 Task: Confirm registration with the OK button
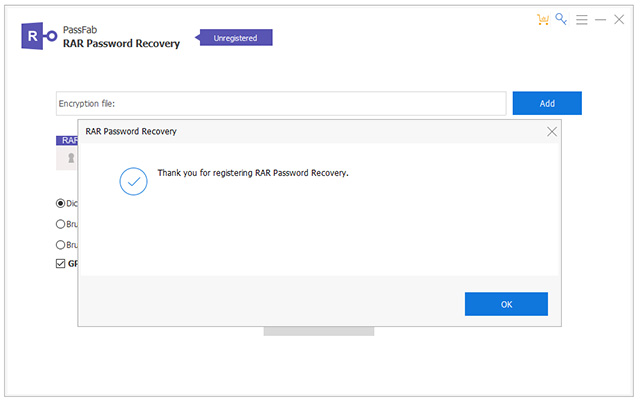click(x=506, y=304)
